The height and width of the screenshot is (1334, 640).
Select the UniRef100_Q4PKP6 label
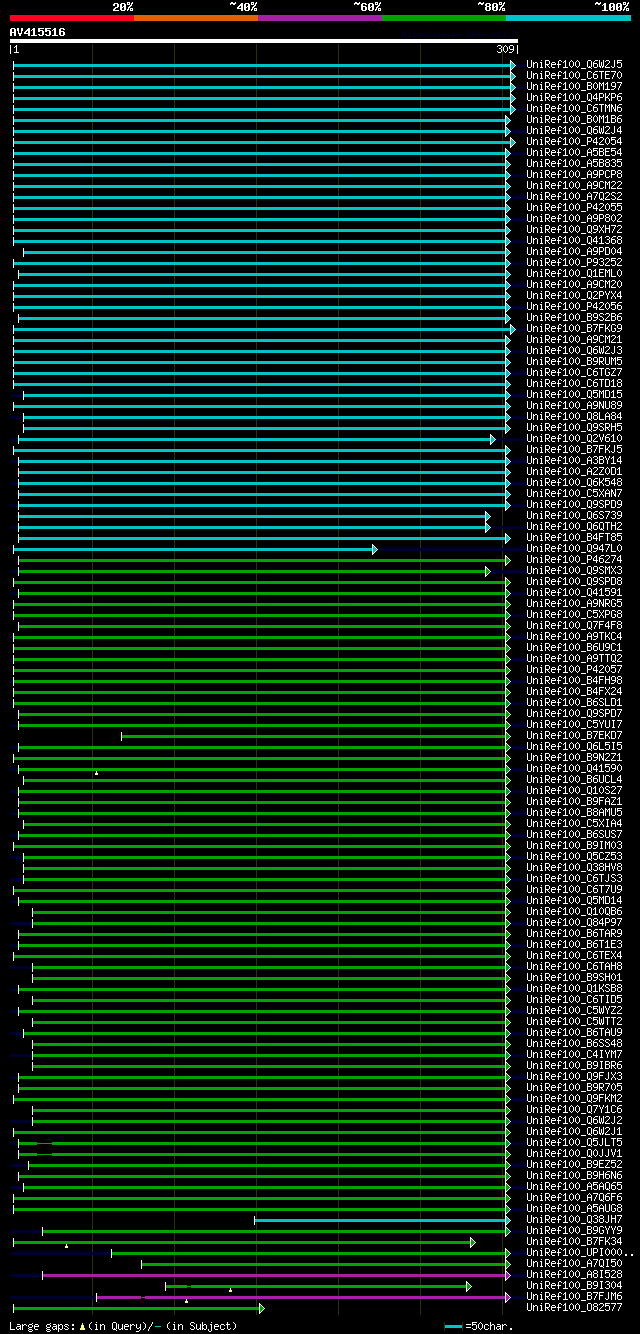coord(574,97)
